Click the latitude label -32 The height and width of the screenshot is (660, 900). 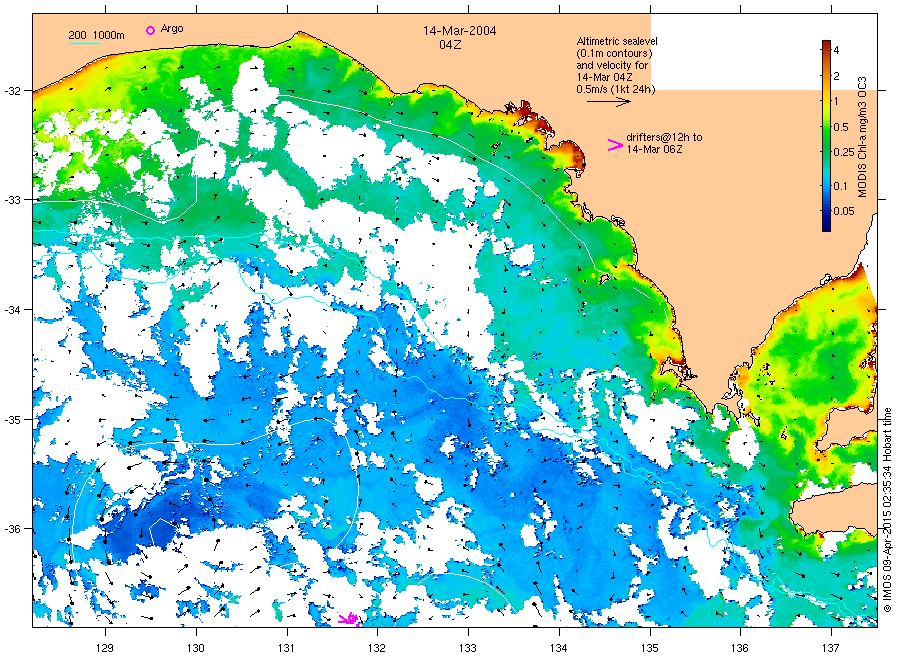(13, 91)
